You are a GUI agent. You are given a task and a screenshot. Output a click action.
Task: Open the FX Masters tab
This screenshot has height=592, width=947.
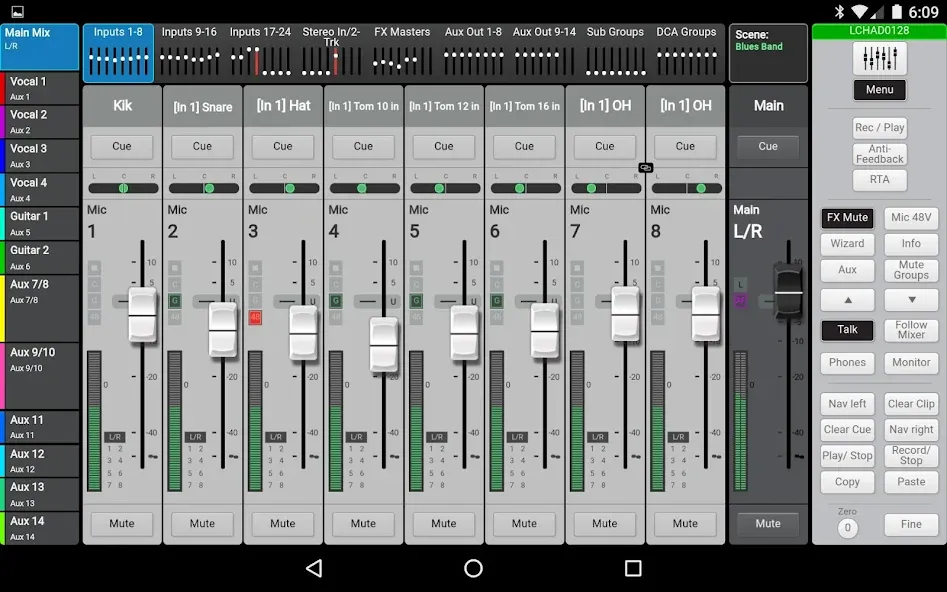click(402, 53)
